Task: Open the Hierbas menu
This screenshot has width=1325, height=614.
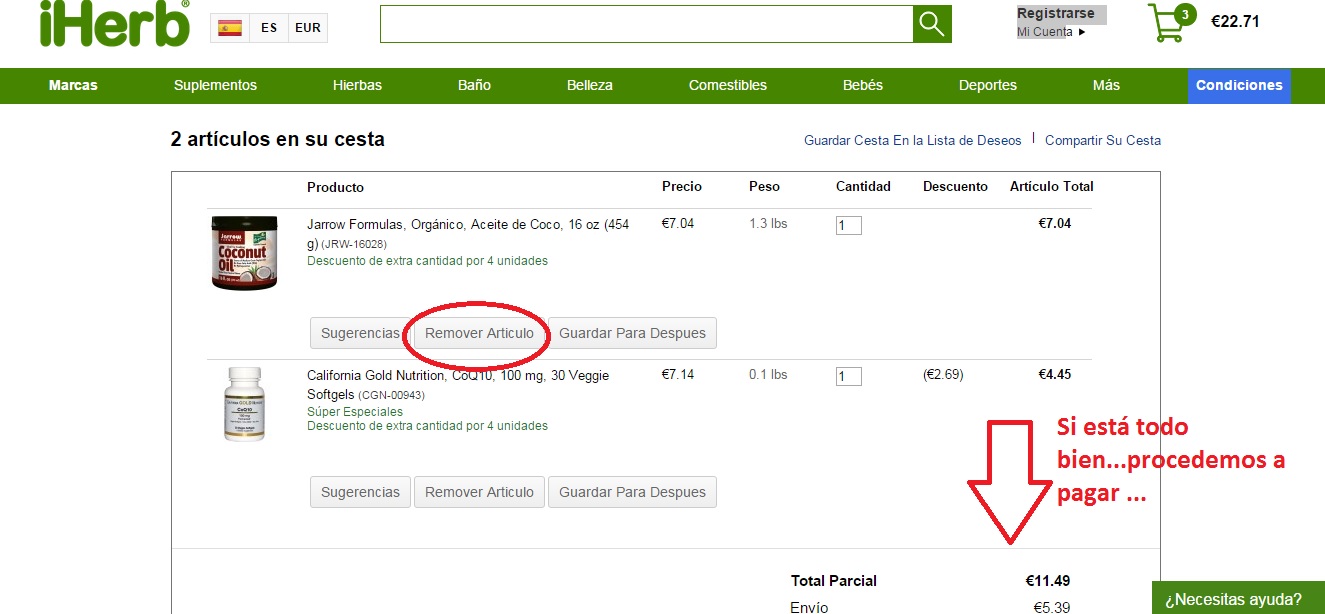Action: tap(357, 85)
